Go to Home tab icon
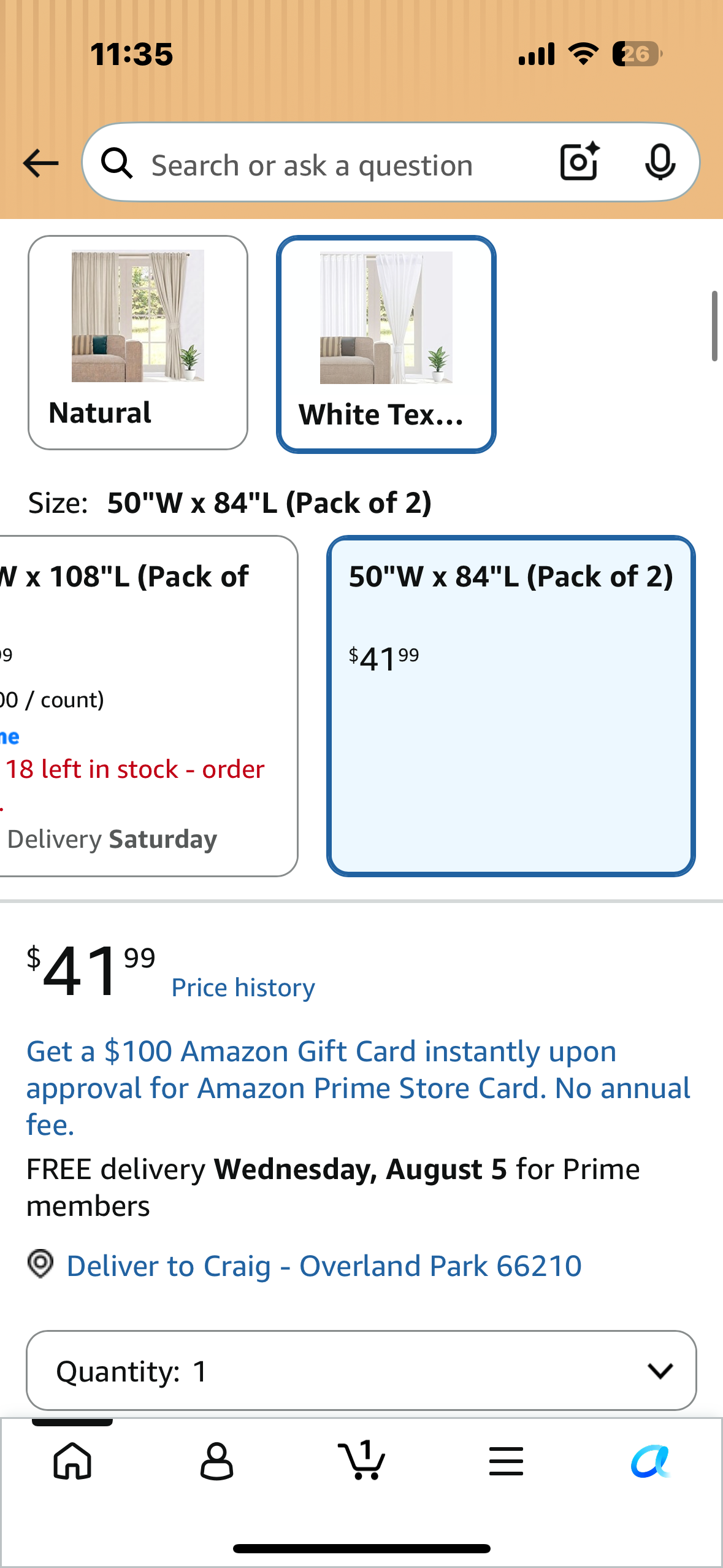Screen dimensions: 723x1568 pos(72,1461)
